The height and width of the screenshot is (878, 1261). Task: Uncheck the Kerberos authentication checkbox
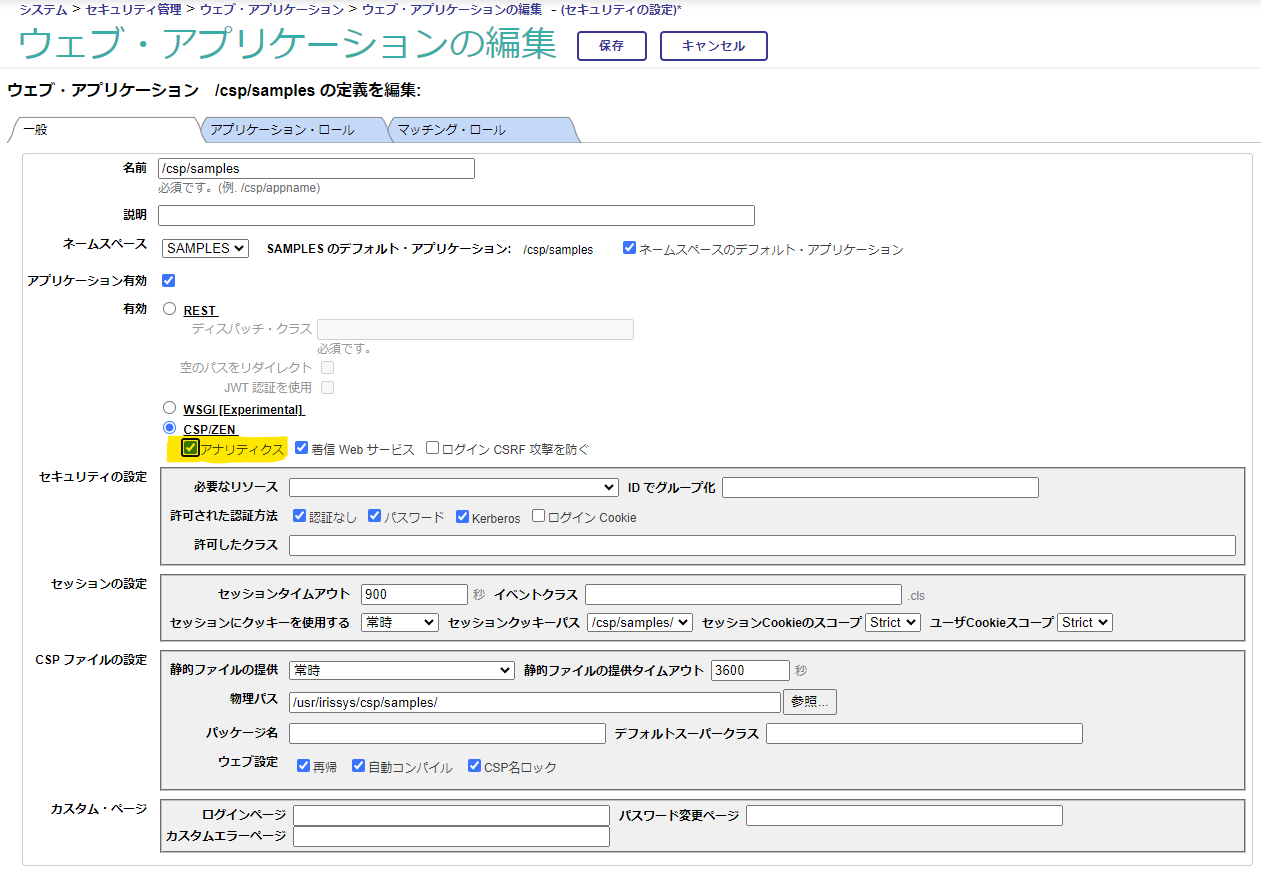pyautogui.click(x=462, y=516)
